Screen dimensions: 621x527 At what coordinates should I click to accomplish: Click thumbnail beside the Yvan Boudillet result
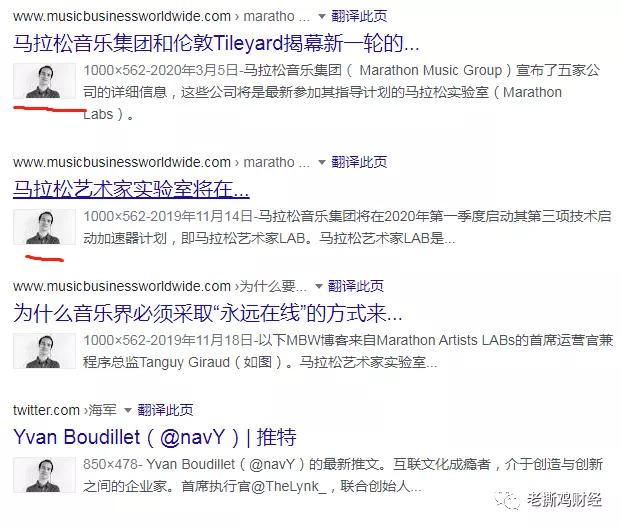(44, 475)
